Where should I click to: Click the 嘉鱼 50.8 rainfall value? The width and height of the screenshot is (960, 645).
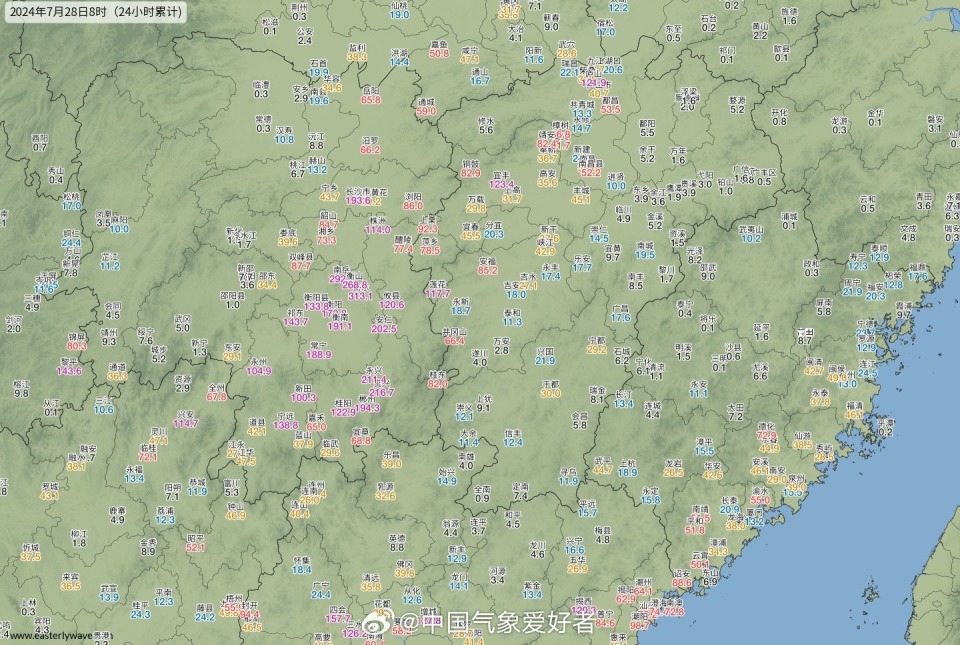(x=439, y=49)
